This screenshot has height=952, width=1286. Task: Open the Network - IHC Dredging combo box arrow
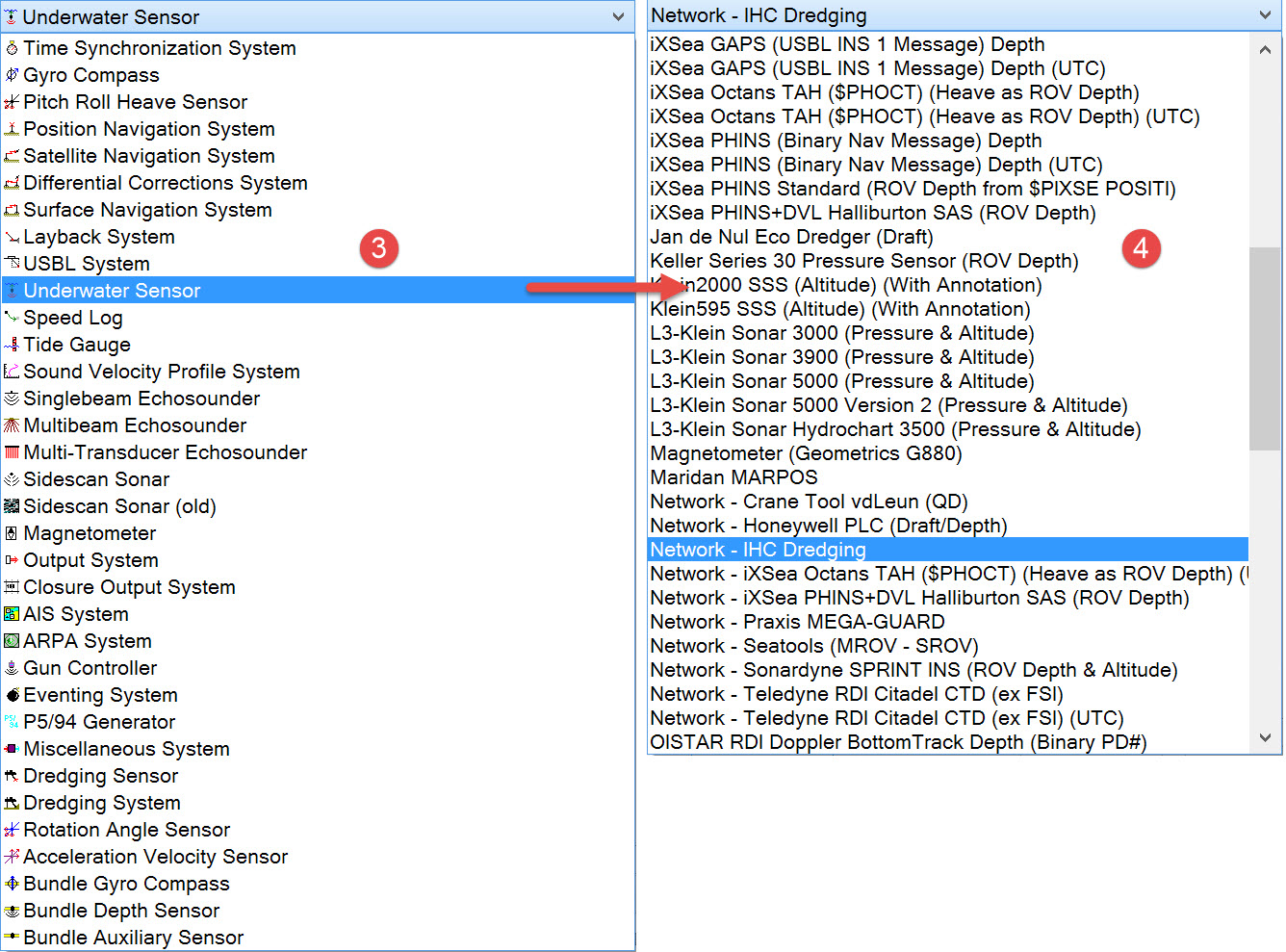click(1265, 15)
